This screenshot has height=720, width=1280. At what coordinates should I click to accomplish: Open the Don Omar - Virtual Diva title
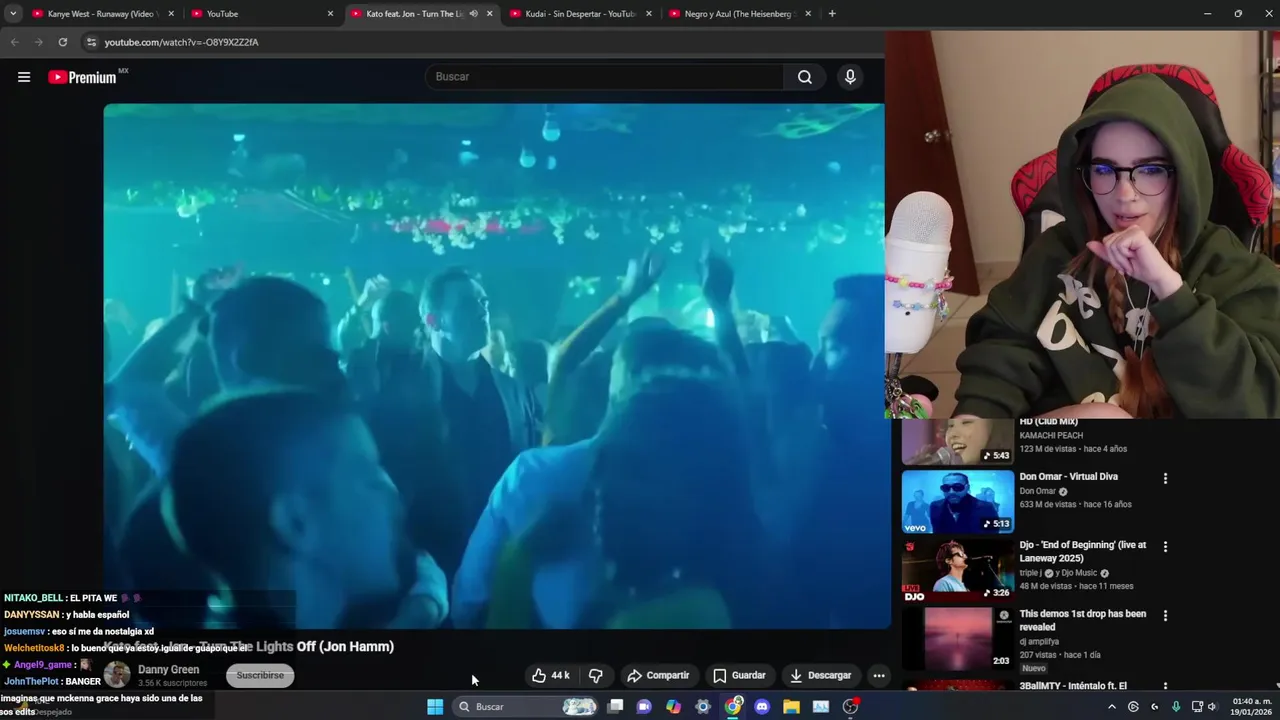pos(1068,477)
